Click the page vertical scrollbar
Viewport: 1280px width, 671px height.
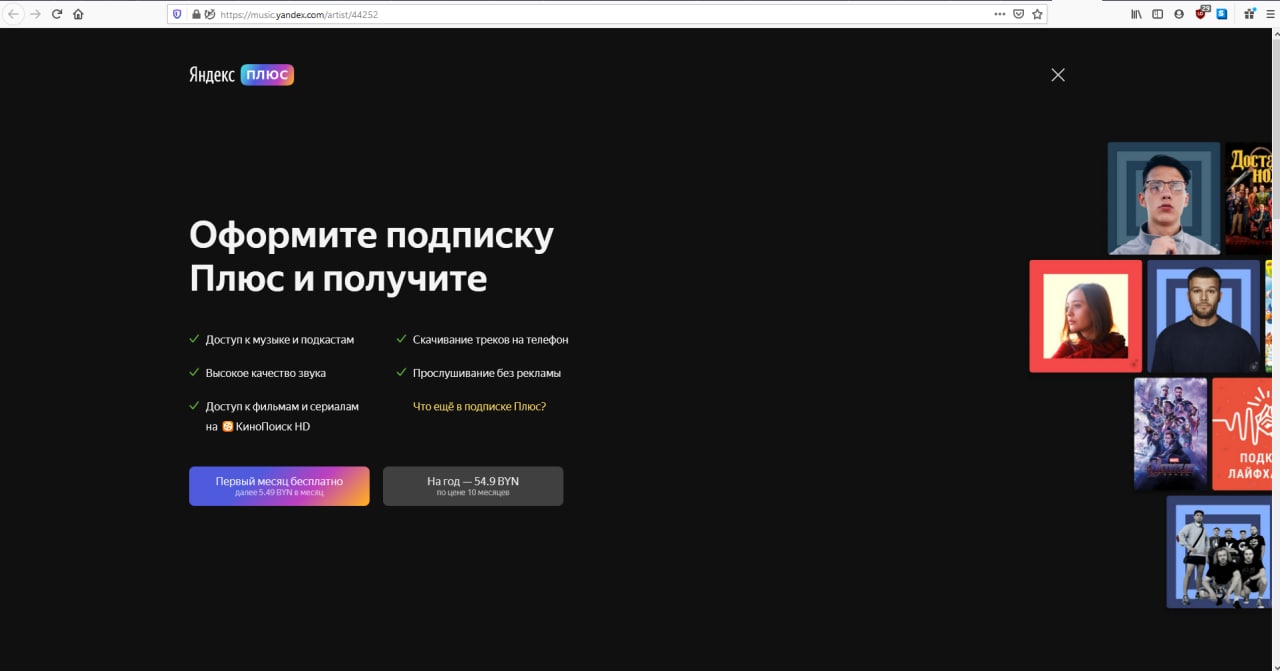pyautogui.click(x=1276, y=350)
